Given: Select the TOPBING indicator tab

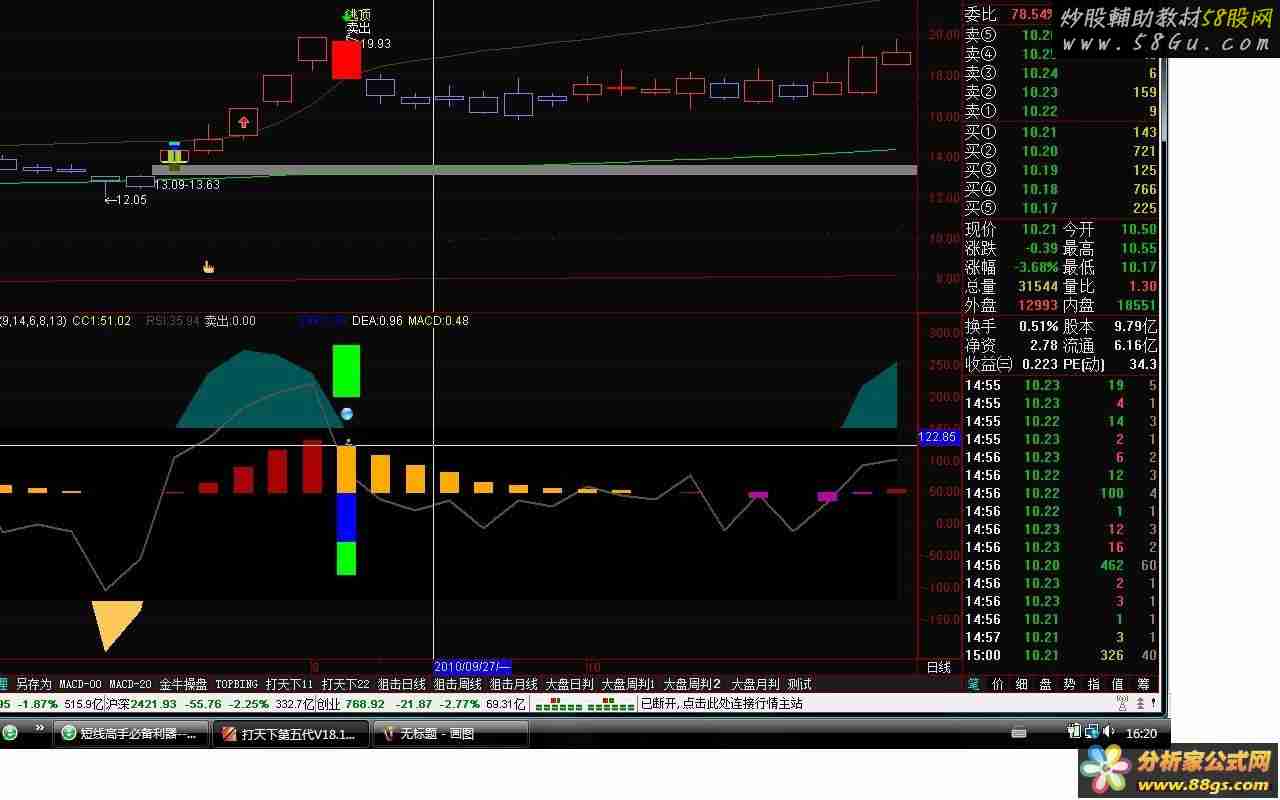Looking at the screenshot, I should pyautogui.click(x=236, y=684).
